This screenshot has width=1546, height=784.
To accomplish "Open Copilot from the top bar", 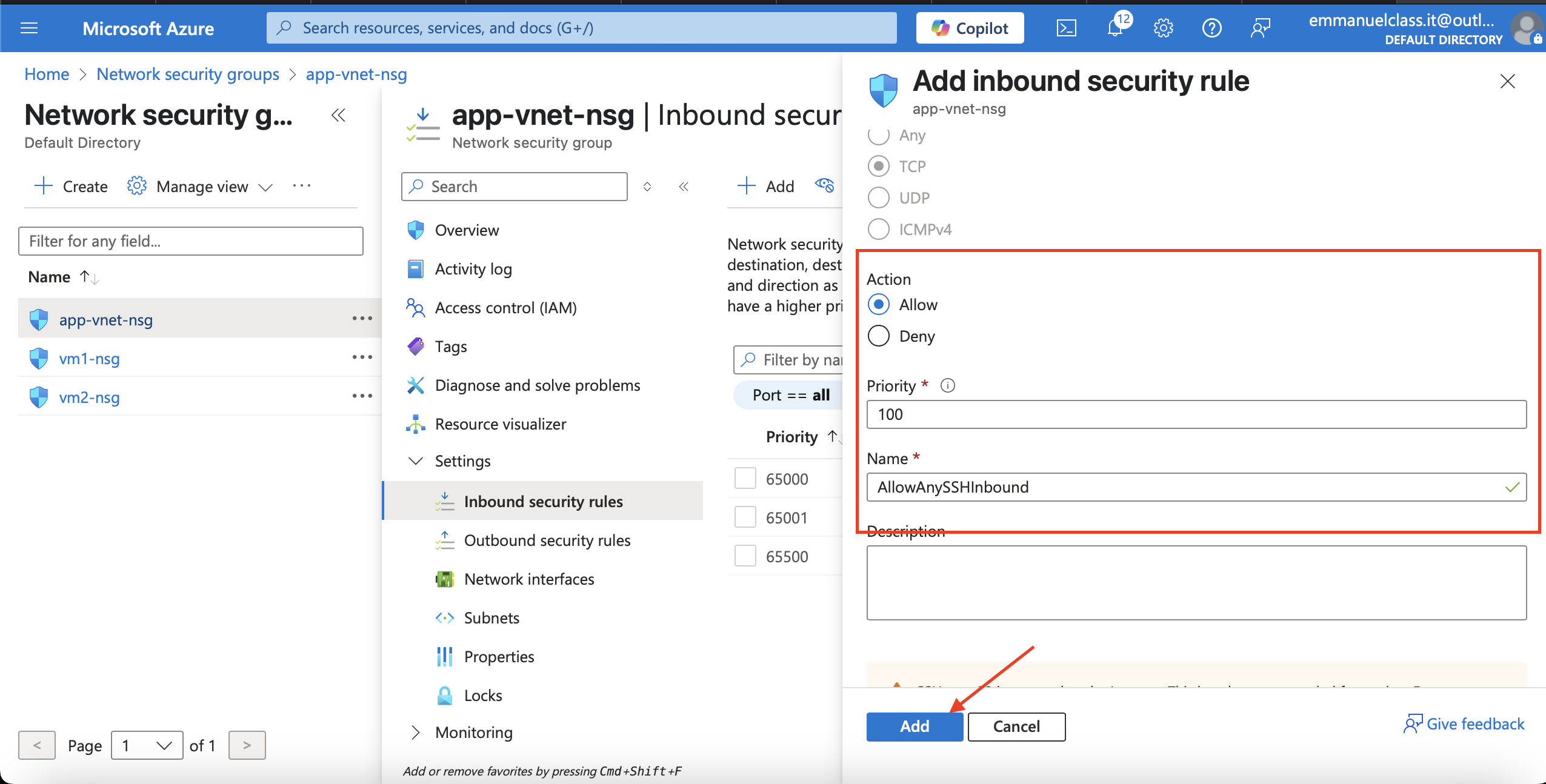I will [970, 28].
